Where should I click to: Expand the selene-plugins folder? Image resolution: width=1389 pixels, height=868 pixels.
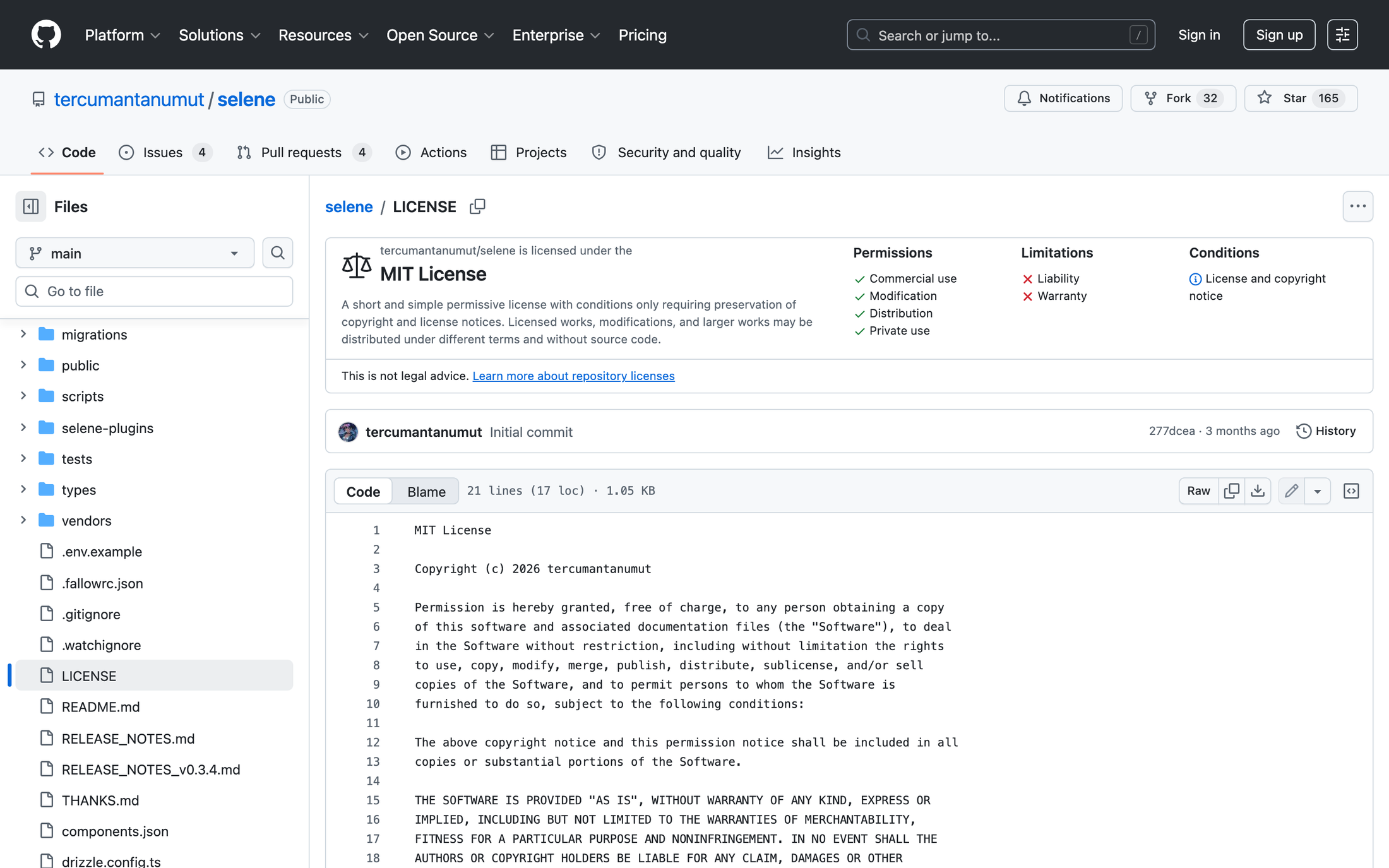(23, 427)
